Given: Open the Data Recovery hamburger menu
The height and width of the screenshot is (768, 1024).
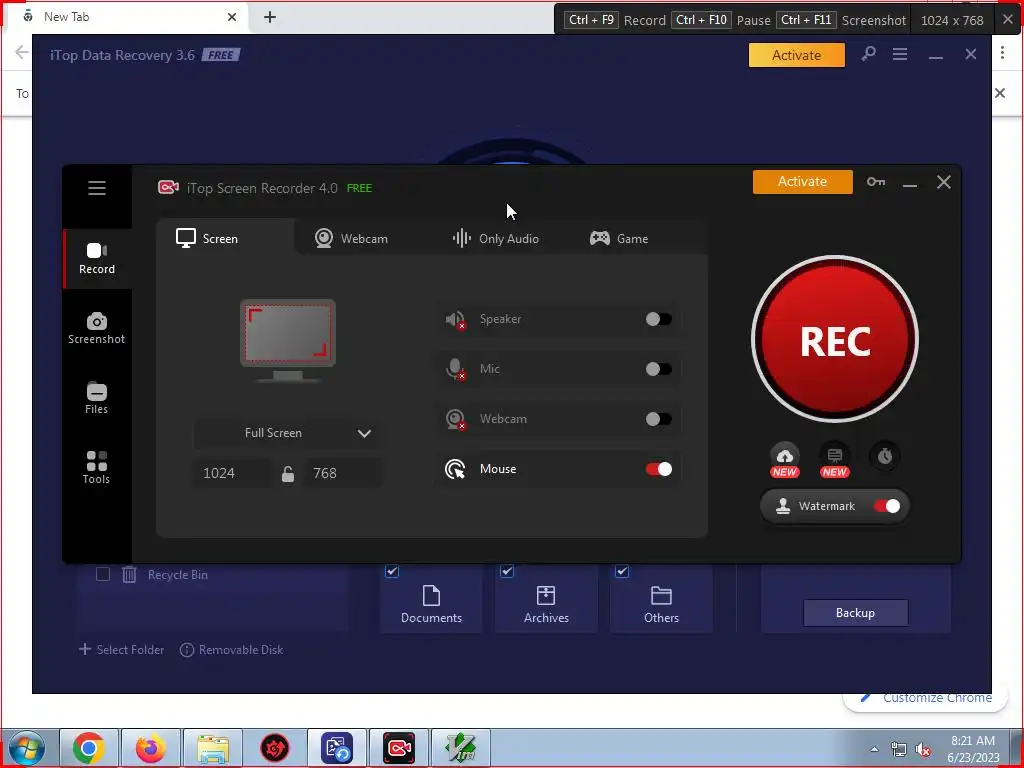Looking at the screenshot, I should pos(900,54).
